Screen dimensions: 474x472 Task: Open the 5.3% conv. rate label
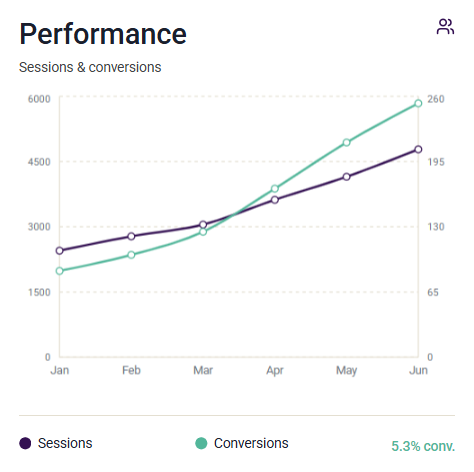pos(423,446)
